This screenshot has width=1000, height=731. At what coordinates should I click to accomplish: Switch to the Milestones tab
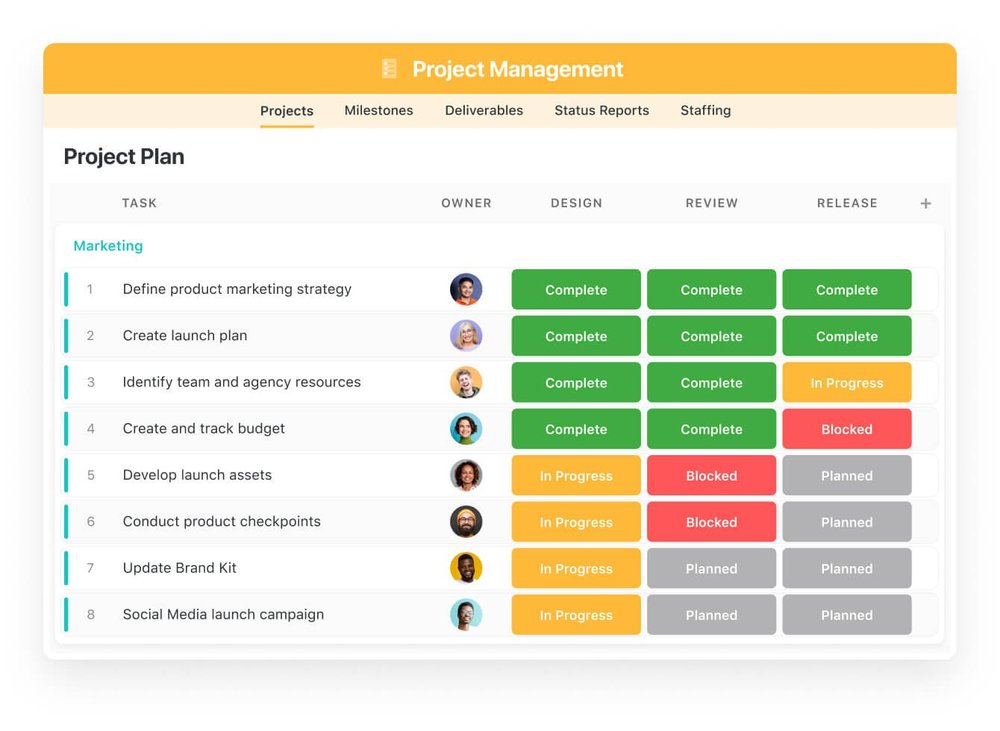tap(378, 110)
